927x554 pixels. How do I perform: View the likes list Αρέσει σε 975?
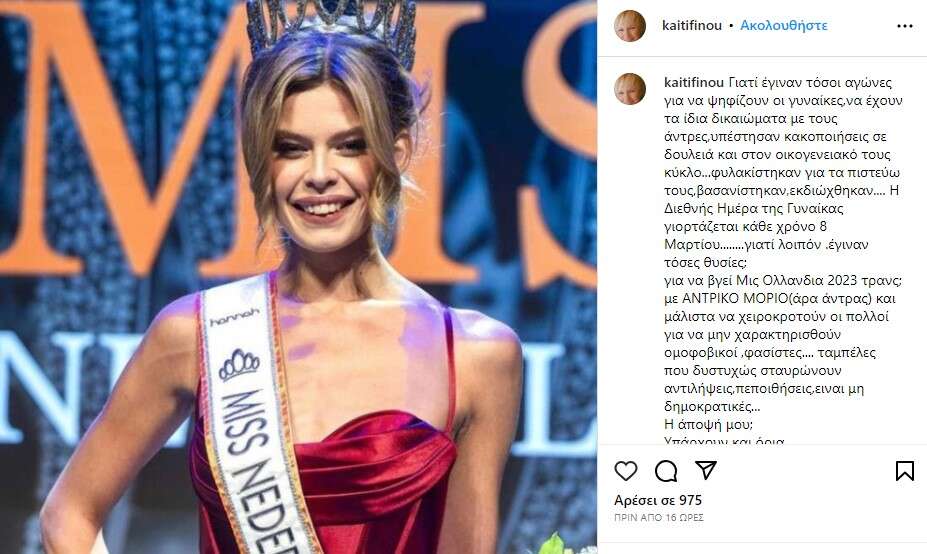point(658,500)
